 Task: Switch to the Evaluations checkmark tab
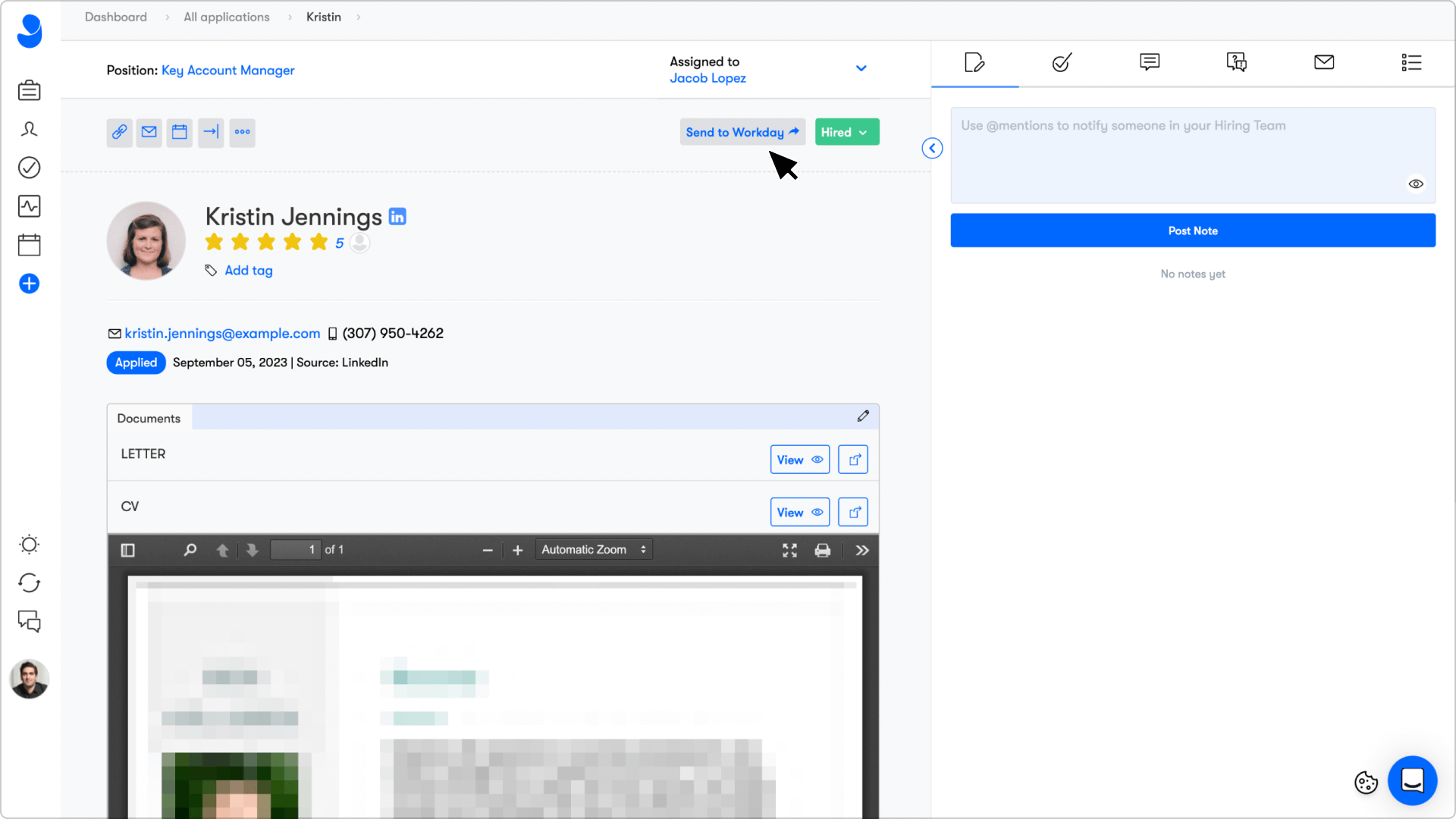[x=1061, y=64]
